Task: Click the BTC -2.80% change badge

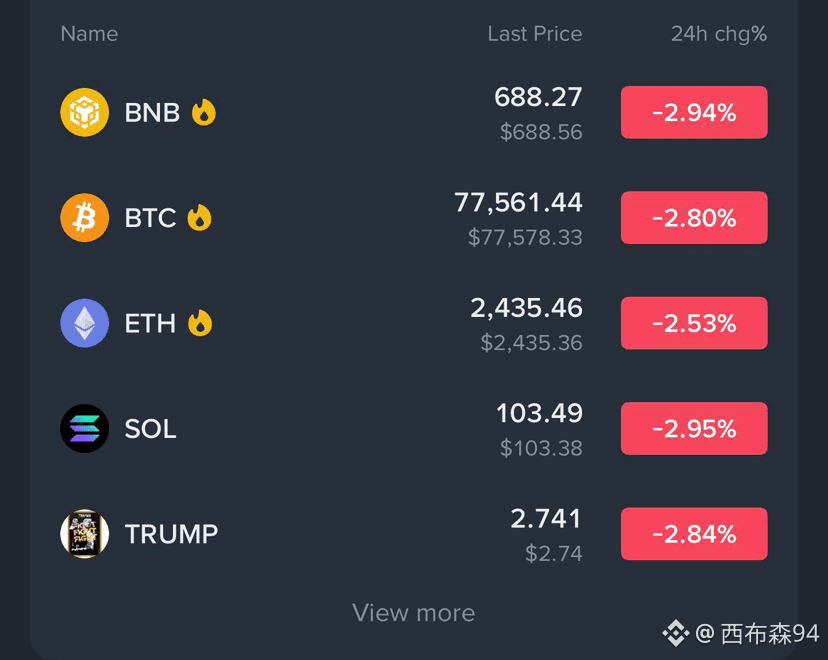Action: (694, 218)
